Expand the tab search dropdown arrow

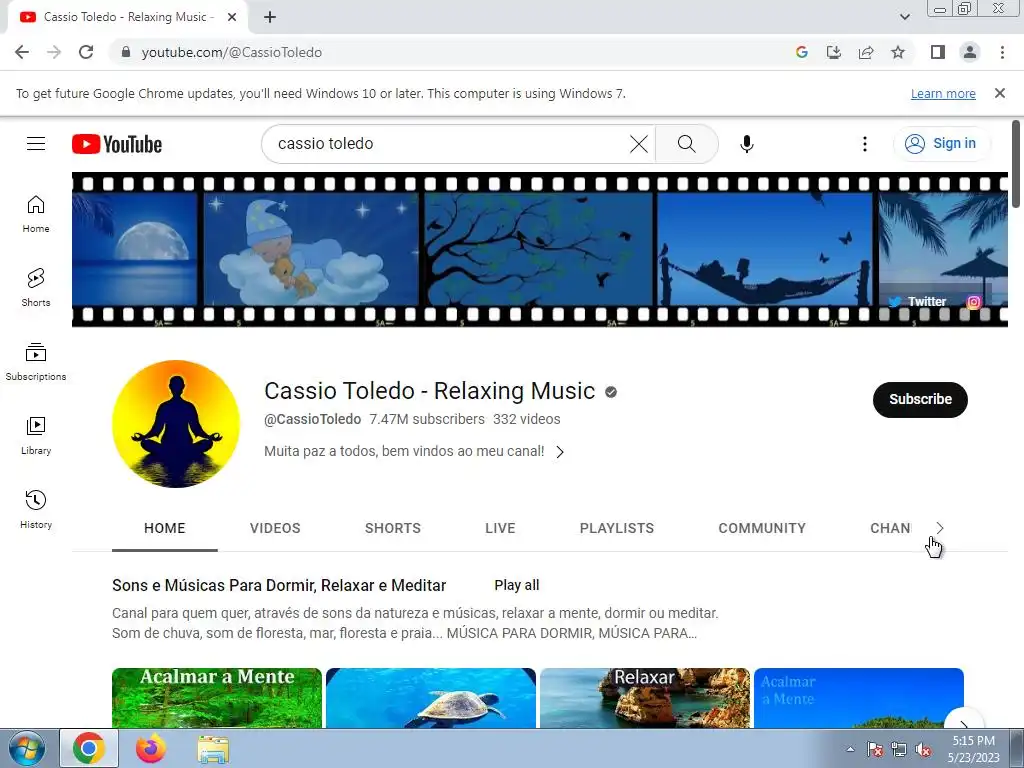tap(904, 17)
